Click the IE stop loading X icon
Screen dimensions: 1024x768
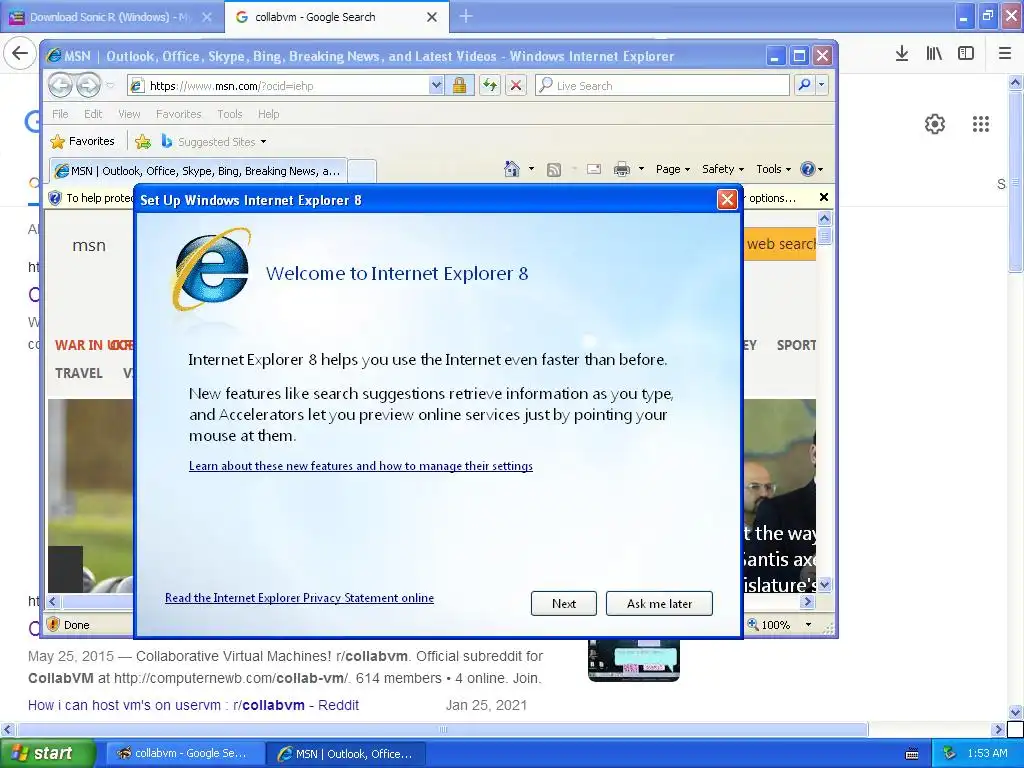click(516, 85)
